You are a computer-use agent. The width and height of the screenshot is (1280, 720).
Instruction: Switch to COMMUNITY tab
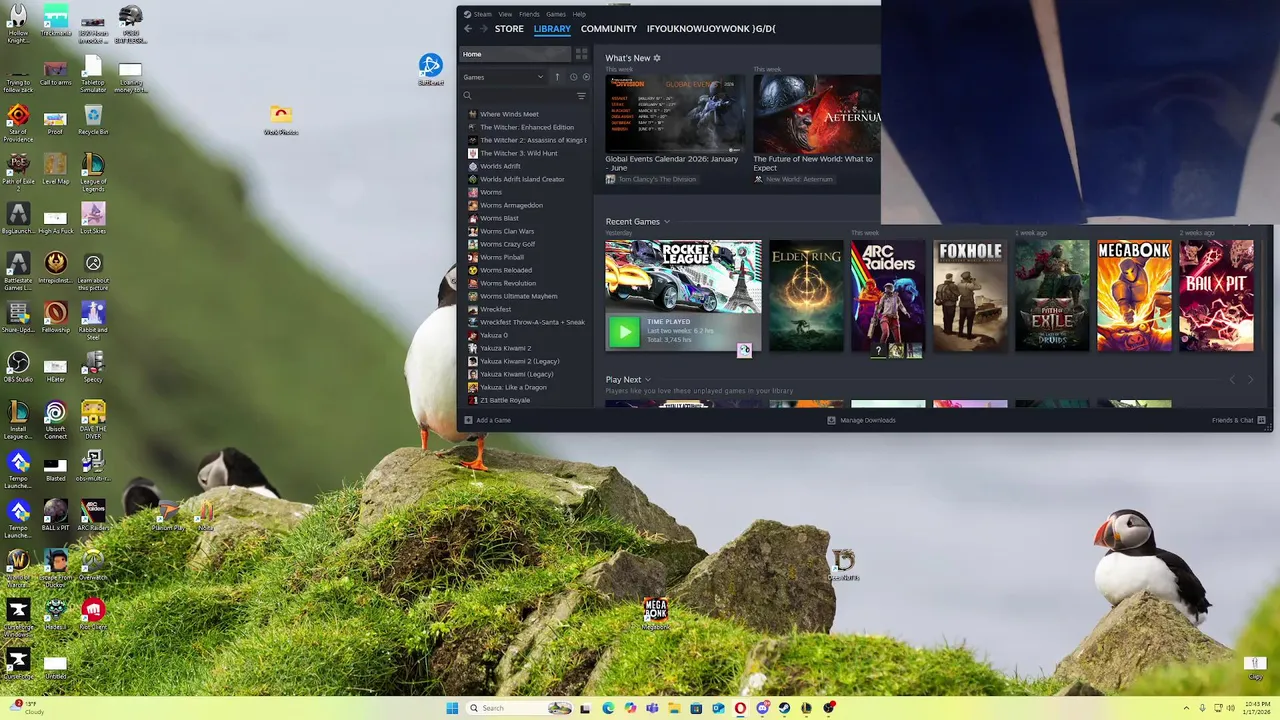608,29
